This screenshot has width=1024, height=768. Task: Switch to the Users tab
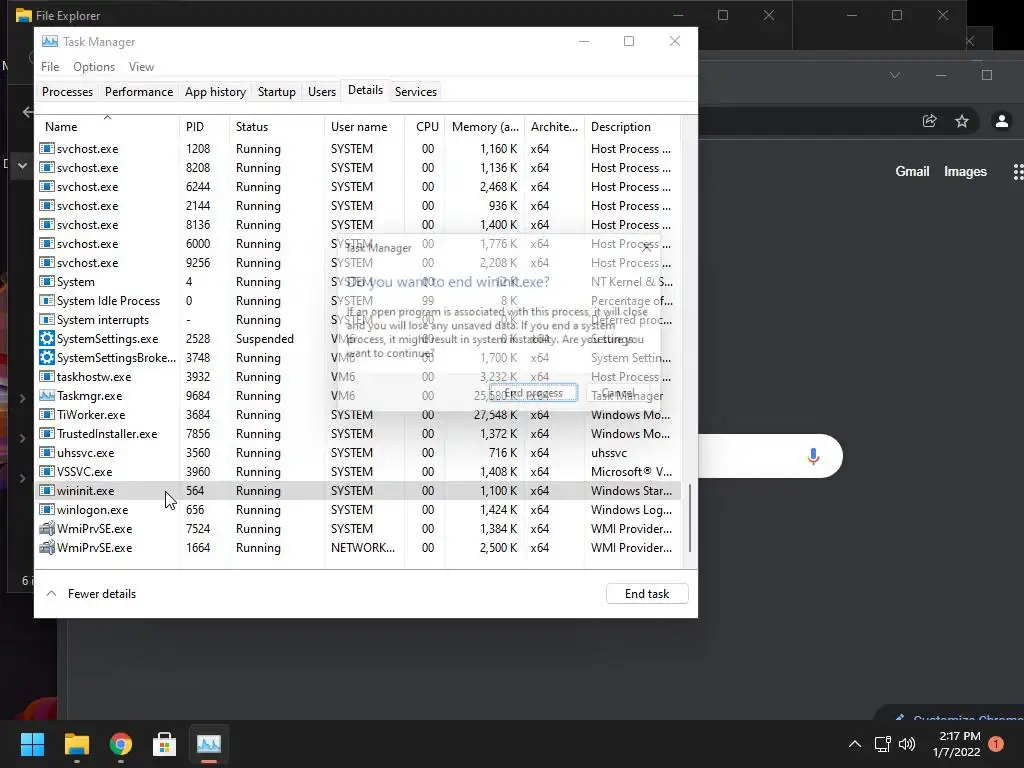(322, 91)
